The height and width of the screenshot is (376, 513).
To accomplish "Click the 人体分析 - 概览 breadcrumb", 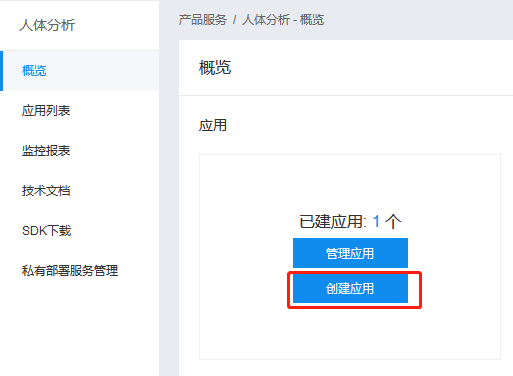I will [x=283, y=20].
